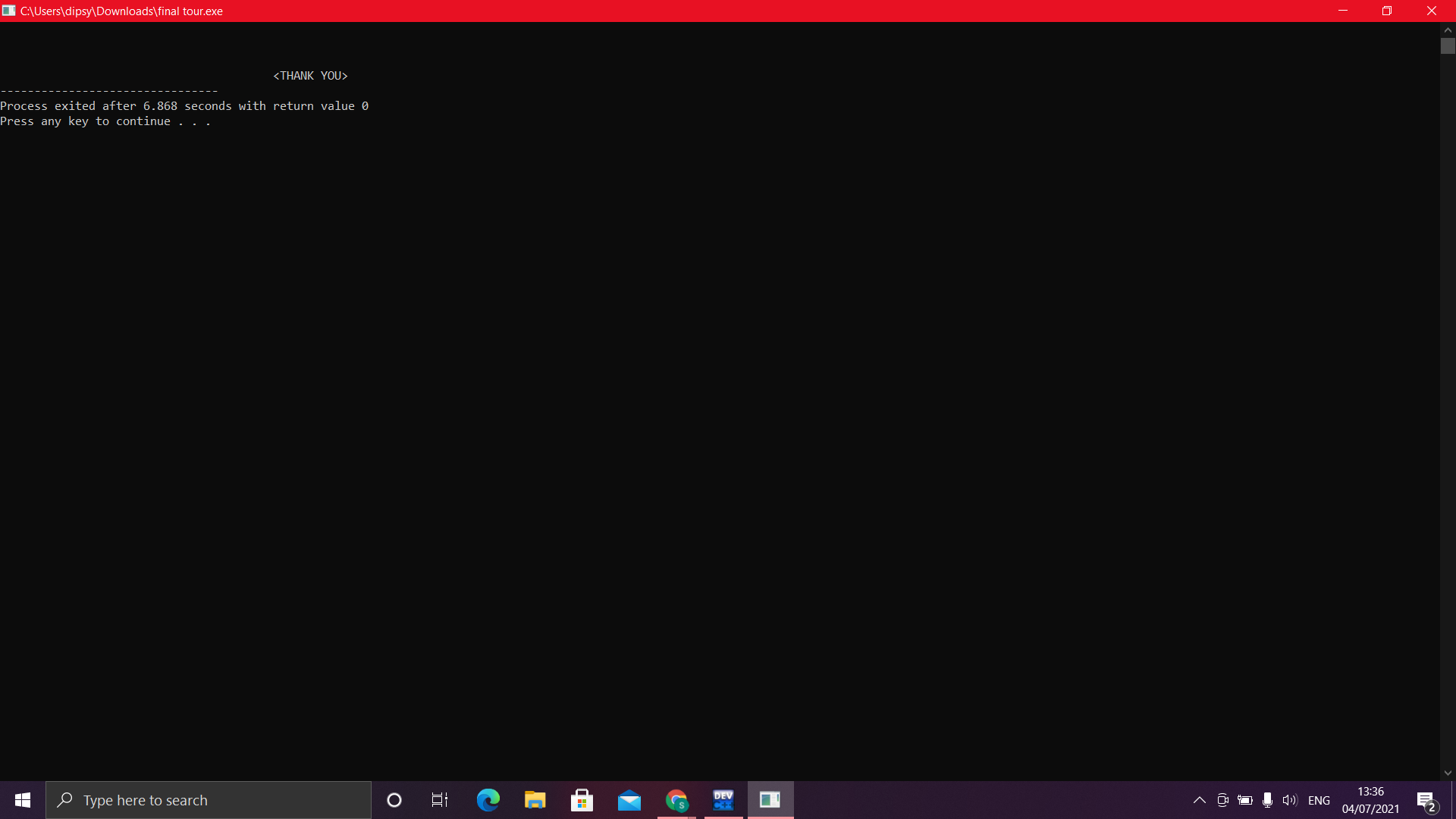This screenshot has height=819, width=1456.
Task: Open the clock and calendar flyout
Action: tap(1370, 800)
